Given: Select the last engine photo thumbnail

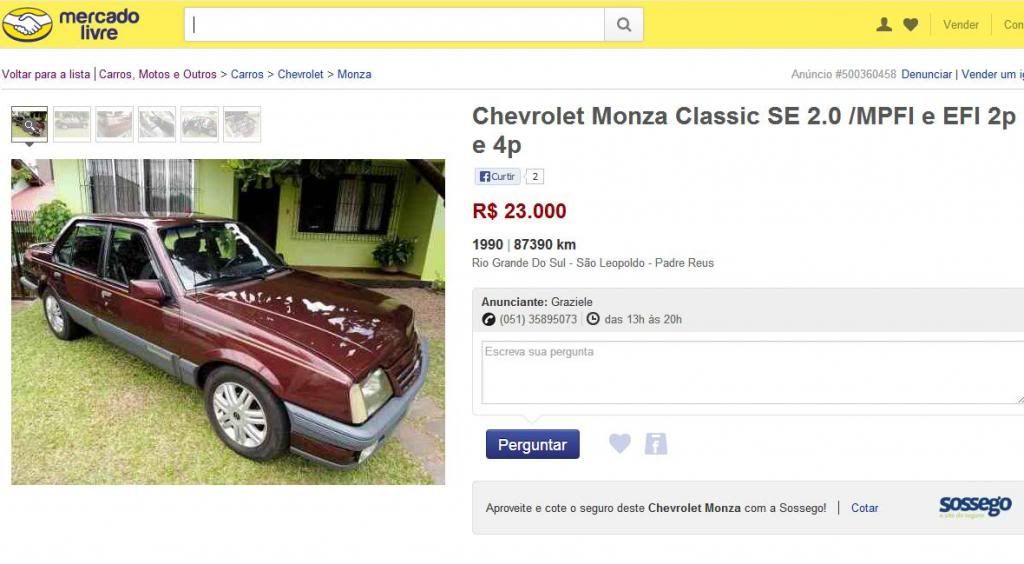Looking at the screenshot, I should click(242, 124).
